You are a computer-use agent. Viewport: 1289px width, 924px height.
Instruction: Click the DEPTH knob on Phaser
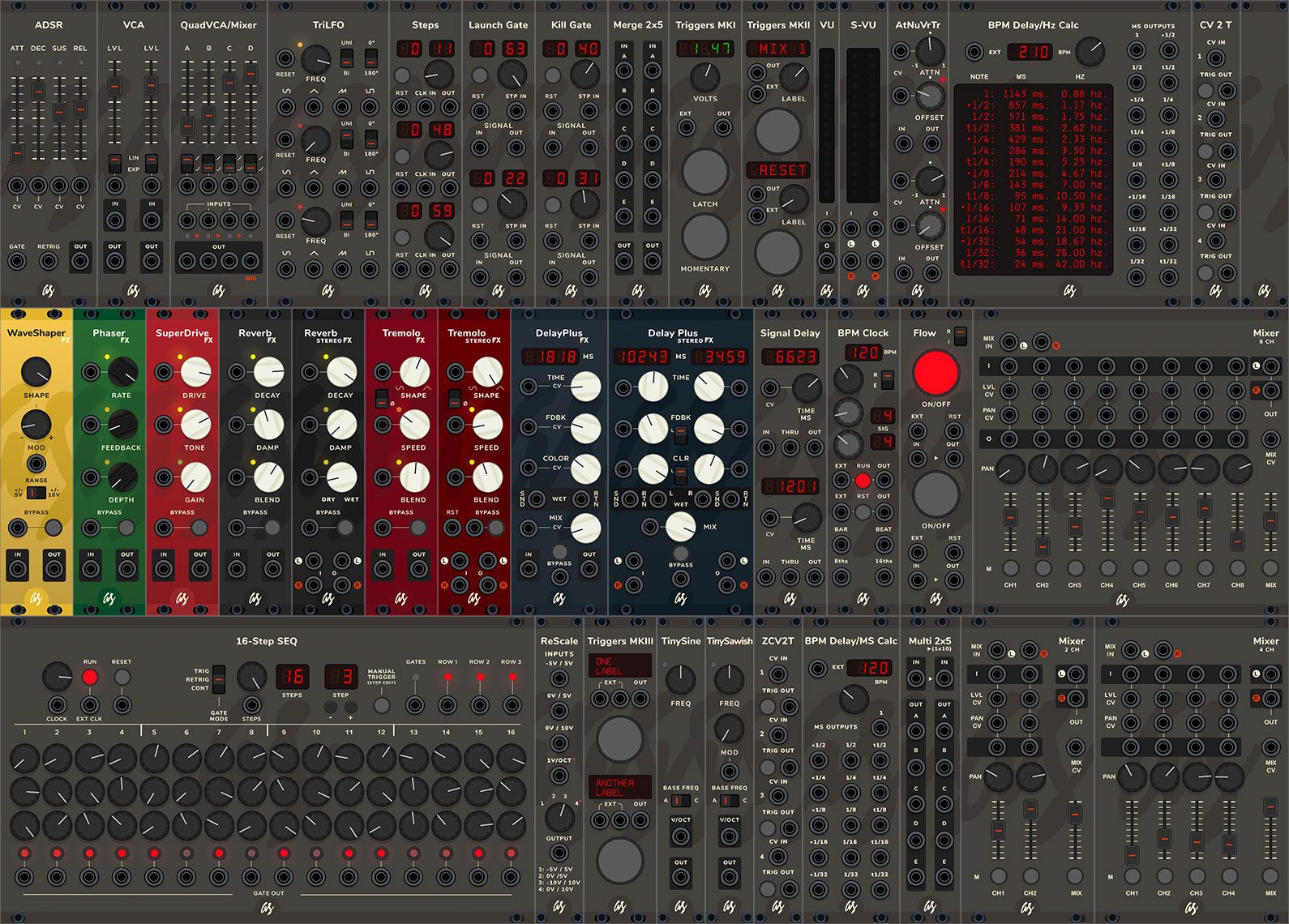coord(122,477)
